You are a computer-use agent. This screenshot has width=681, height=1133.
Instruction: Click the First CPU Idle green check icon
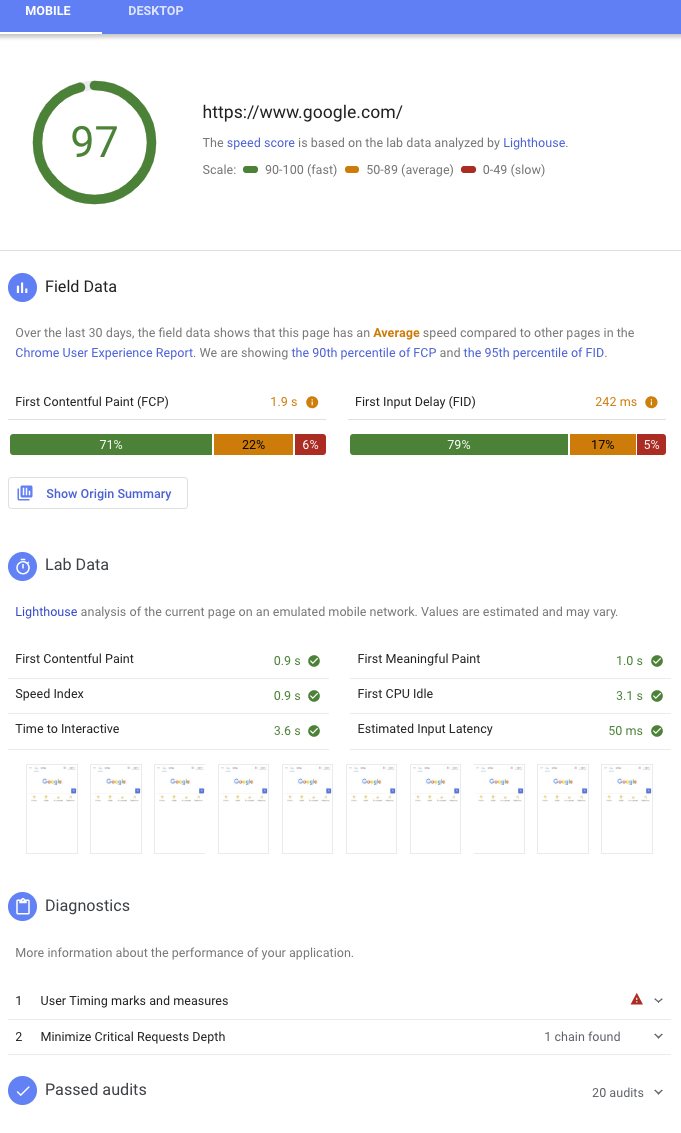657,696
